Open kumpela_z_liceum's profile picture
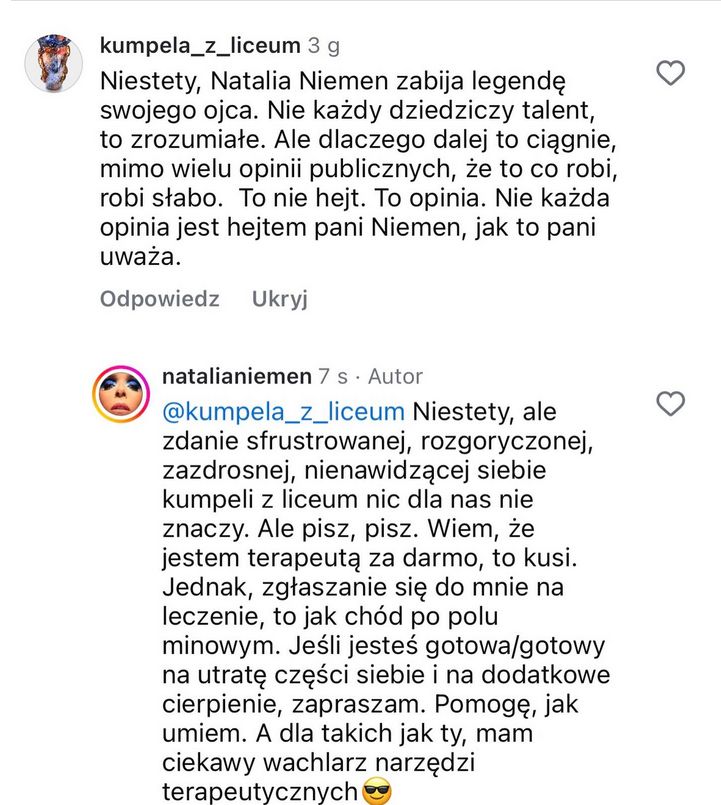Screen dimensions: 721x805 pos(55,50)
